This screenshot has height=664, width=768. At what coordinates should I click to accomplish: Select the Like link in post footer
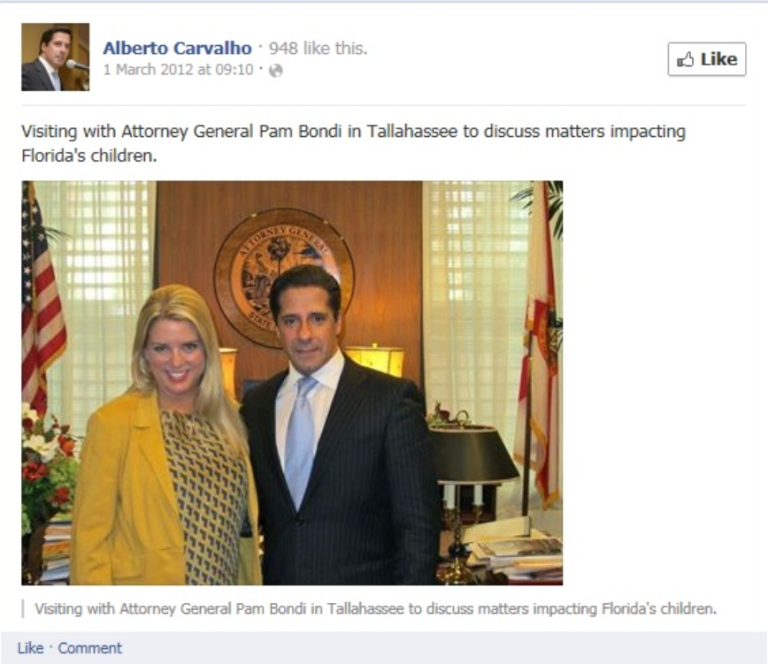(x=30, y=648)
